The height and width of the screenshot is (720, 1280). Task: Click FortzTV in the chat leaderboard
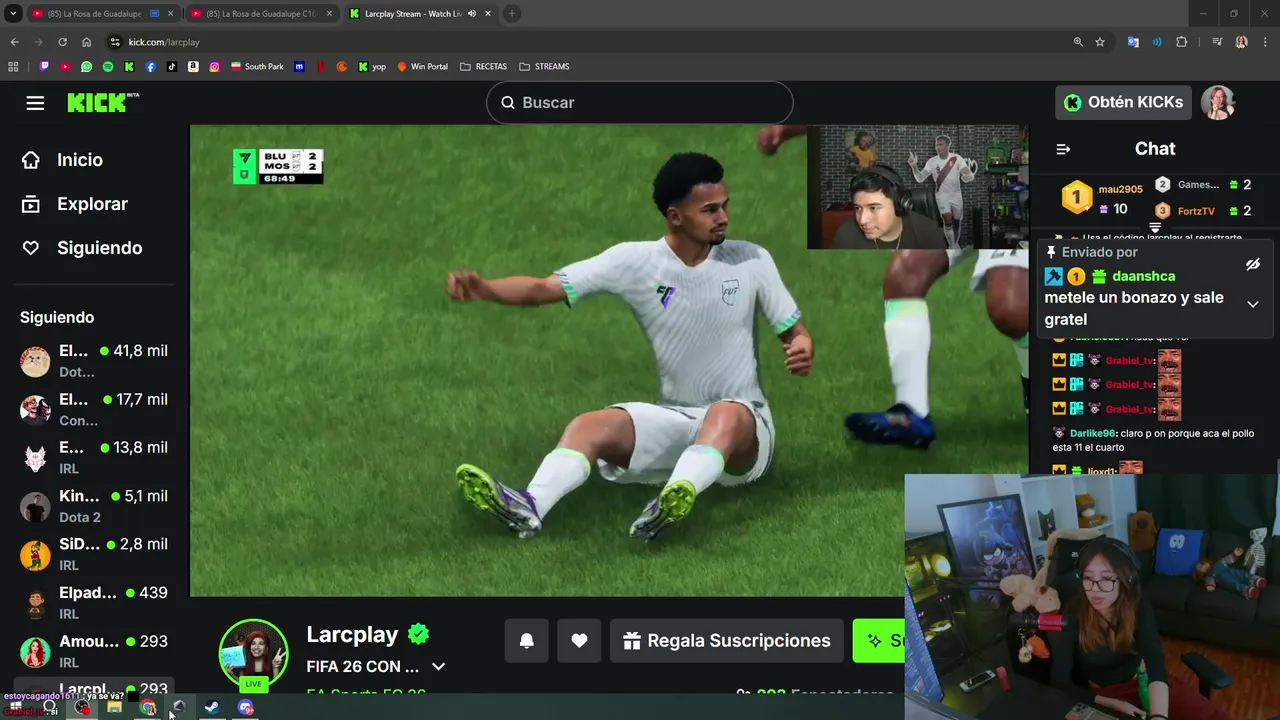point(1196,211)
